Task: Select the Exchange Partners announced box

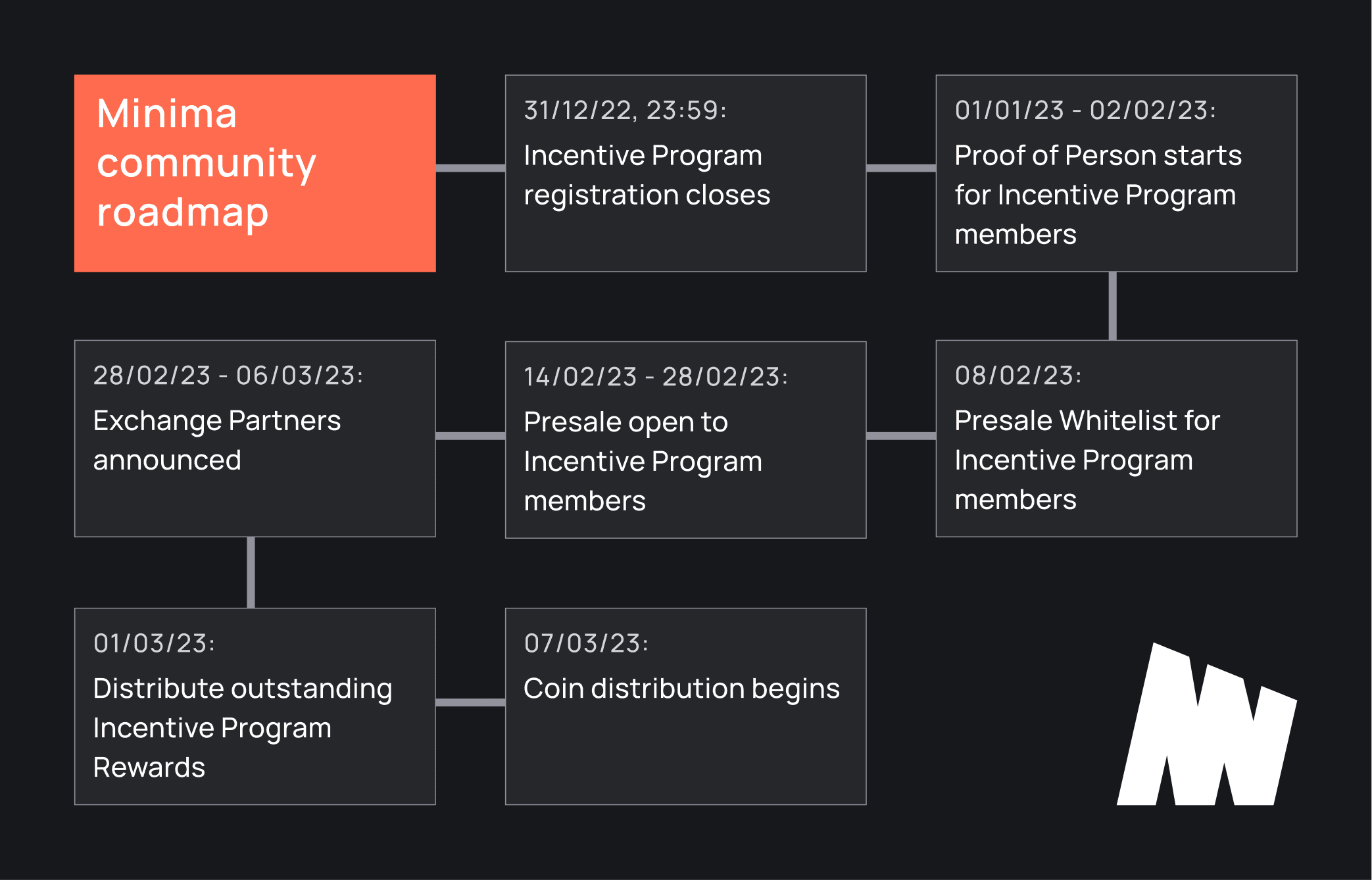Action: 255,439
